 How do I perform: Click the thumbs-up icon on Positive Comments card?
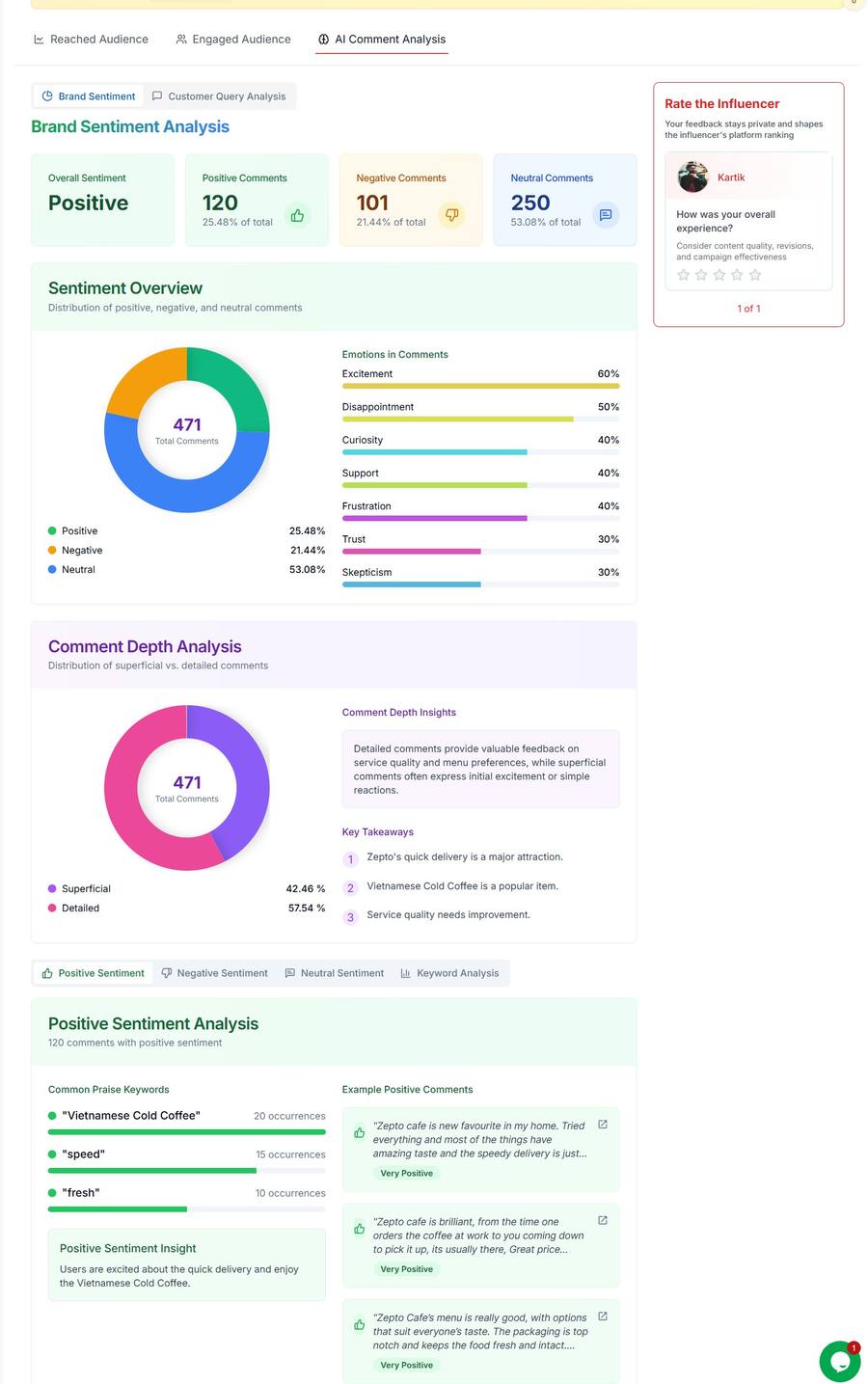pos(297,215)
